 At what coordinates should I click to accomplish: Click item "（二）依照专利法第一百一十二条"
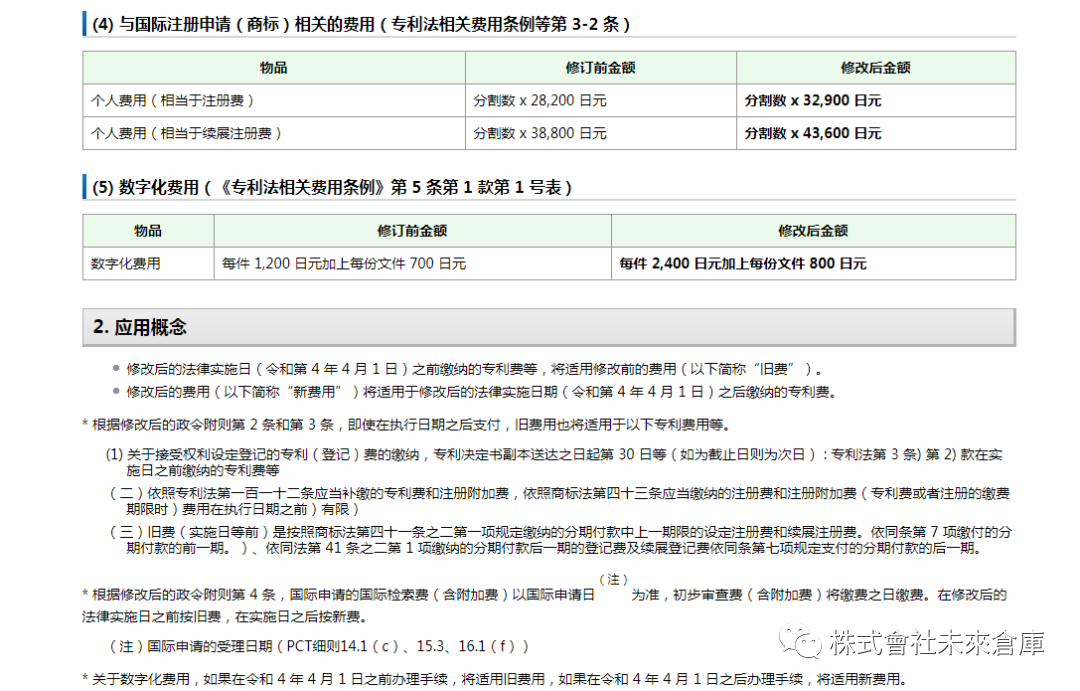point(559,501)
